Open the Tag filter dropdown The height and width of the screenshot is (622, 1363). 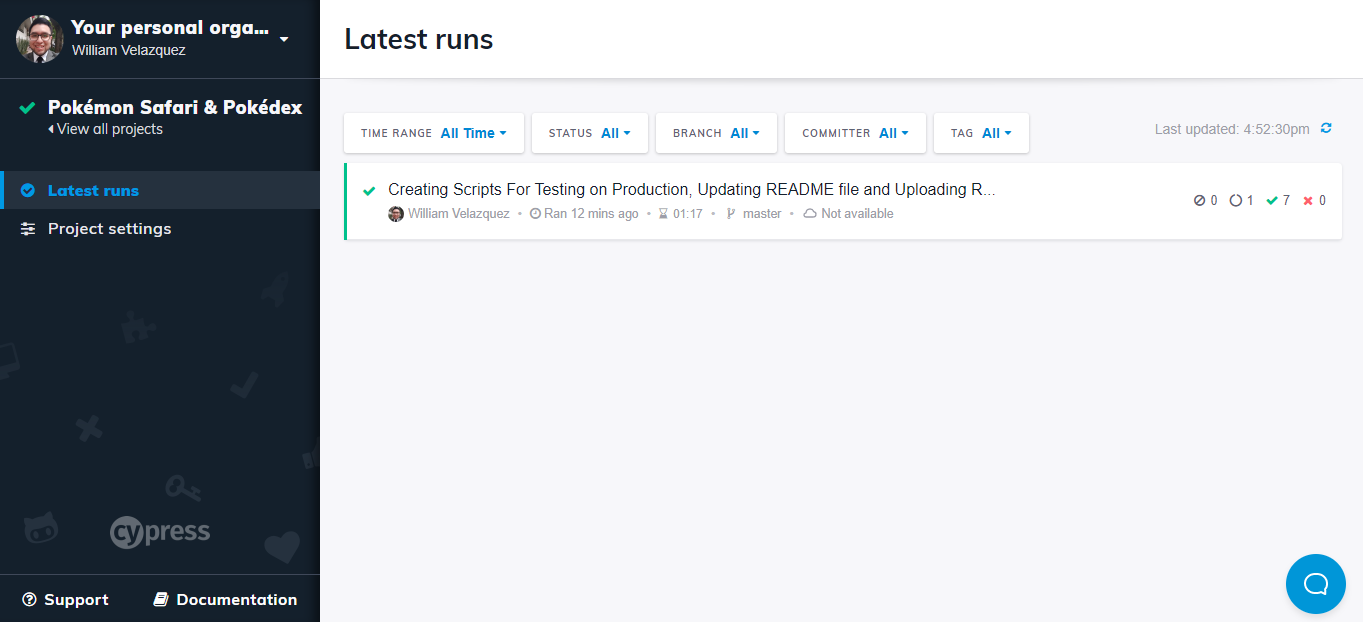click(x=981, y=133)
